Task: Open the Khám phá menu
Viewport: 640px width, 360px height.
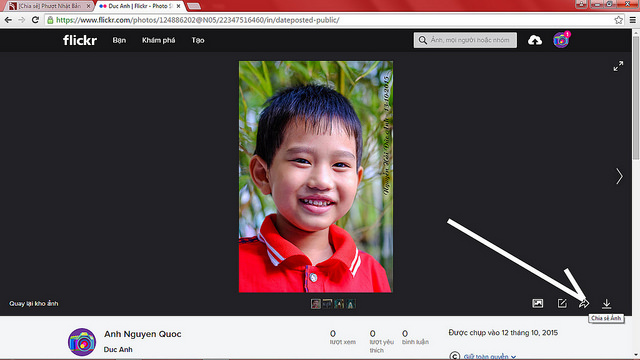Action: tap(158, 40)
